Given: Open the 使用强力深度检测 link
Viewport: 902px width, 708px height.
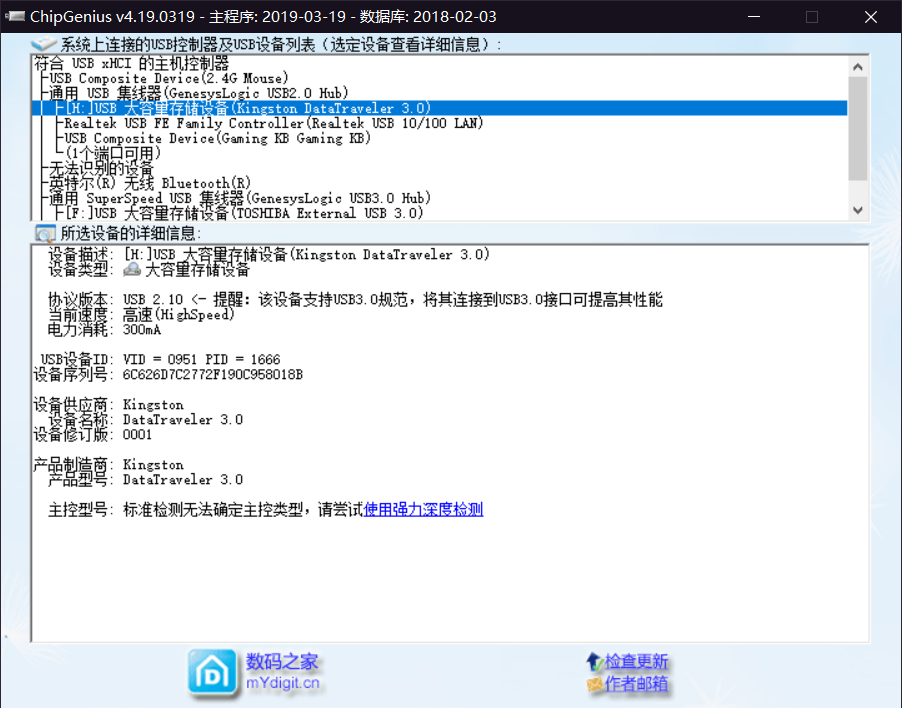Looking at the screenshot, I should point(423,509).
